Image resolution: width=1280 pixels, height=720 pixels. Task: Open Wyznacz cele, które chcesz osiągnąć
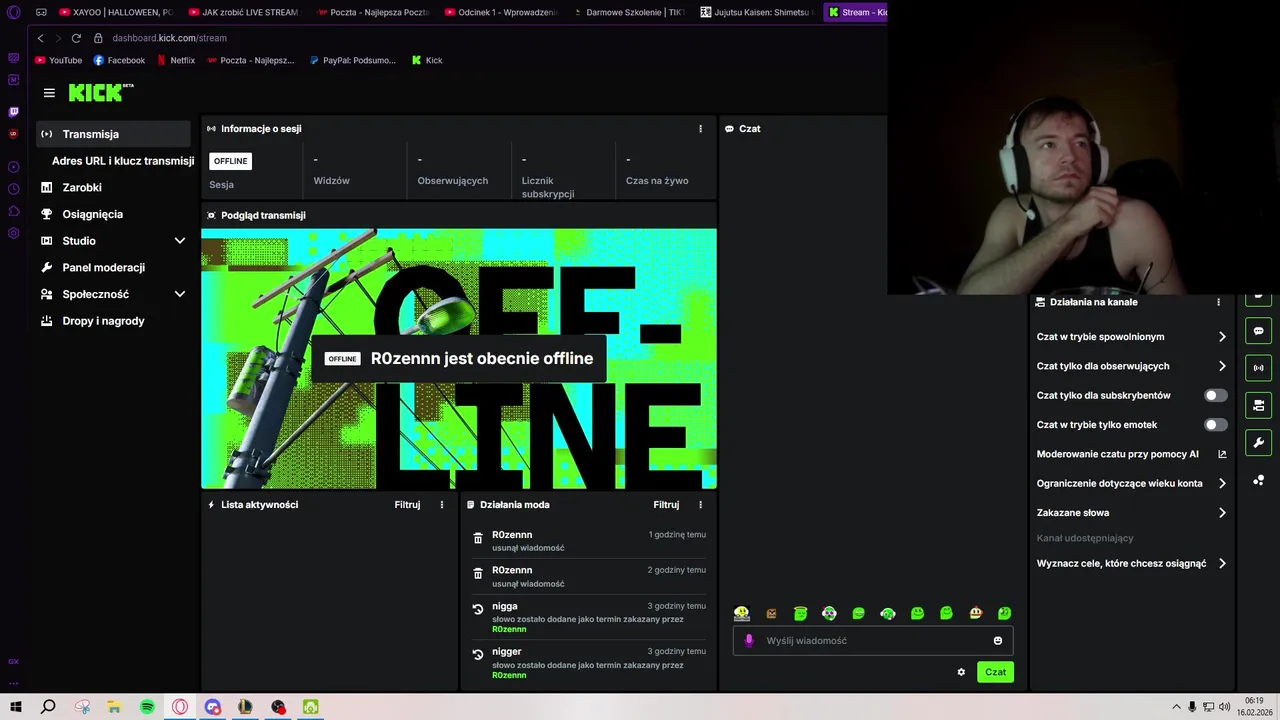coord(1131,563)
